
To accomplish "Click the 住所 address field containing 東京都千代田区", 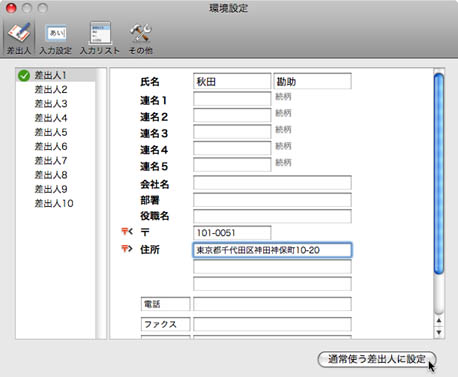I will point(272,250).
